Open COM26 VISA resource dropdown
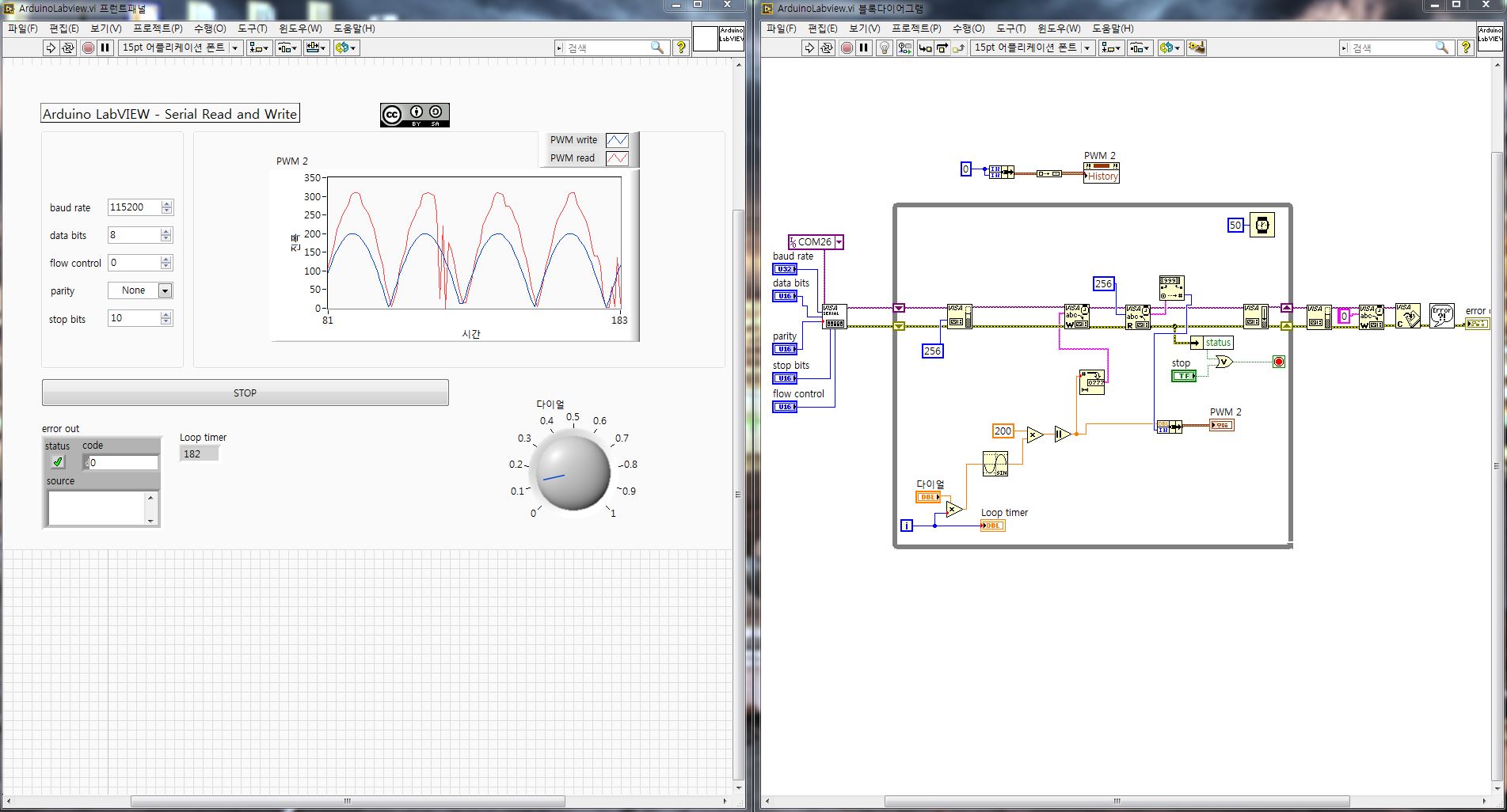This screenshot has width=1507, height=812. [839, 242]
